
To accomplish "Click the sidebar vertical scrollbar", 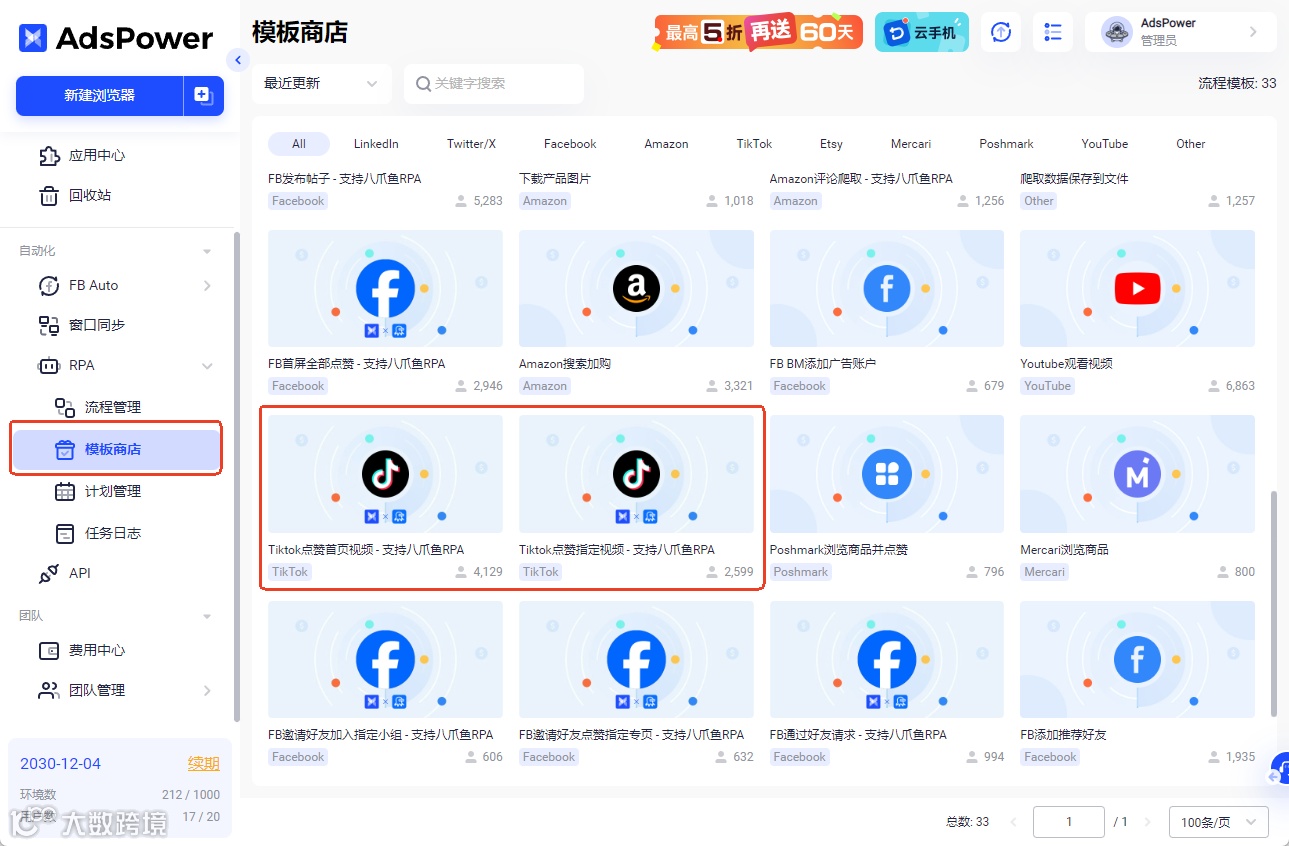I will (236, 476).
